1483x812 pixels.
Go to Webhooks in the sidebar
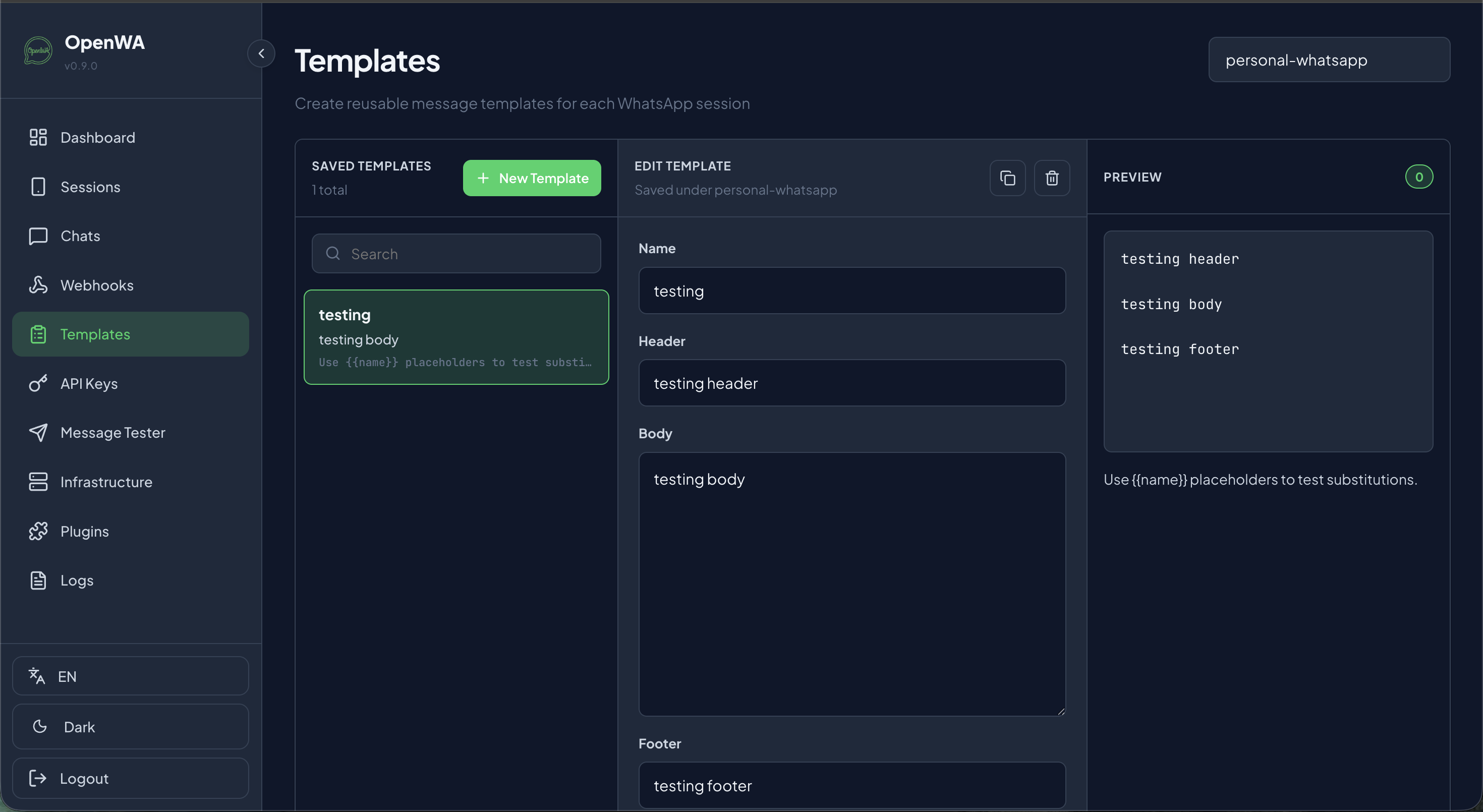(x=131, y=285)
